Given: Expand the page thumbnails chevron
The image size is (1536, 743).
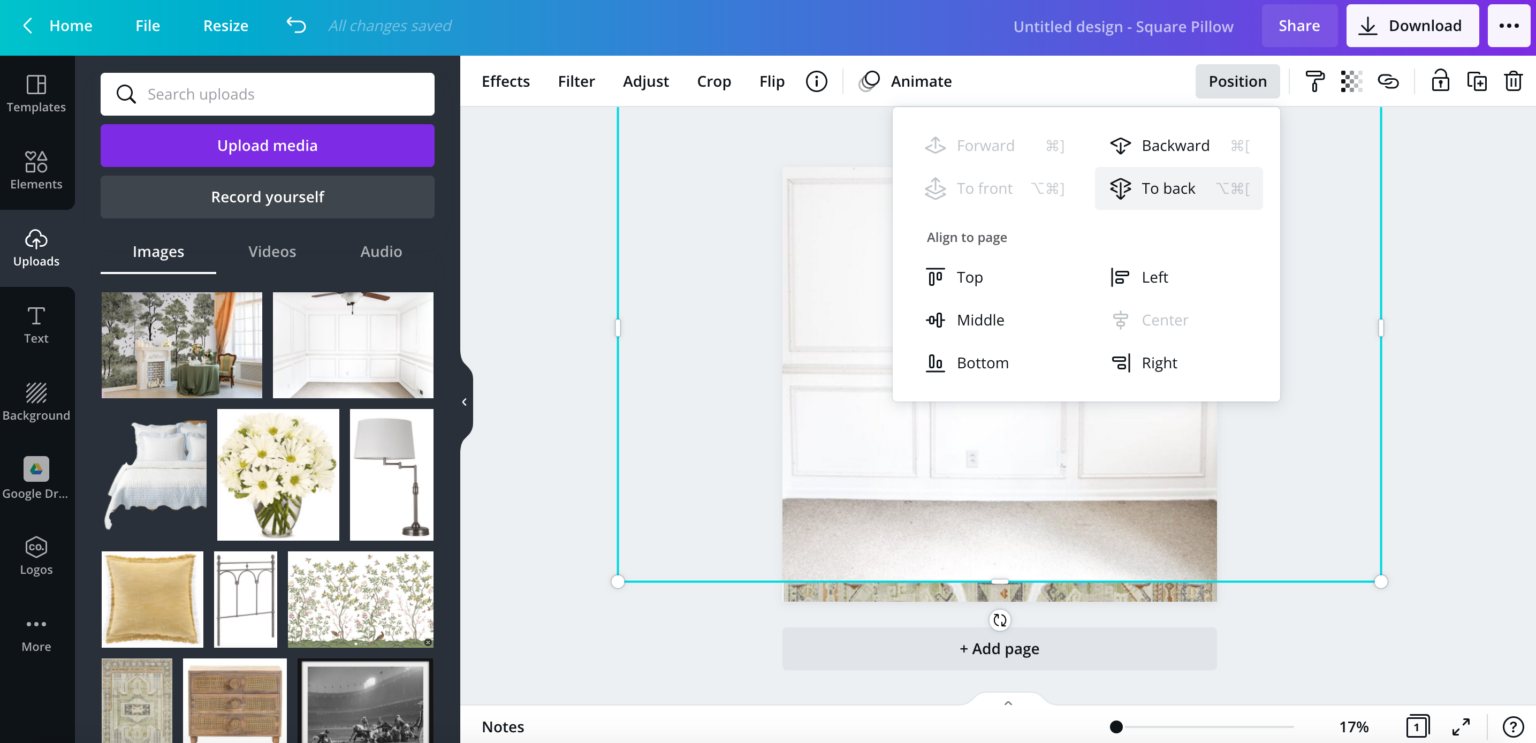Looking at the screenshot, I should click(x=1008, y=703).
